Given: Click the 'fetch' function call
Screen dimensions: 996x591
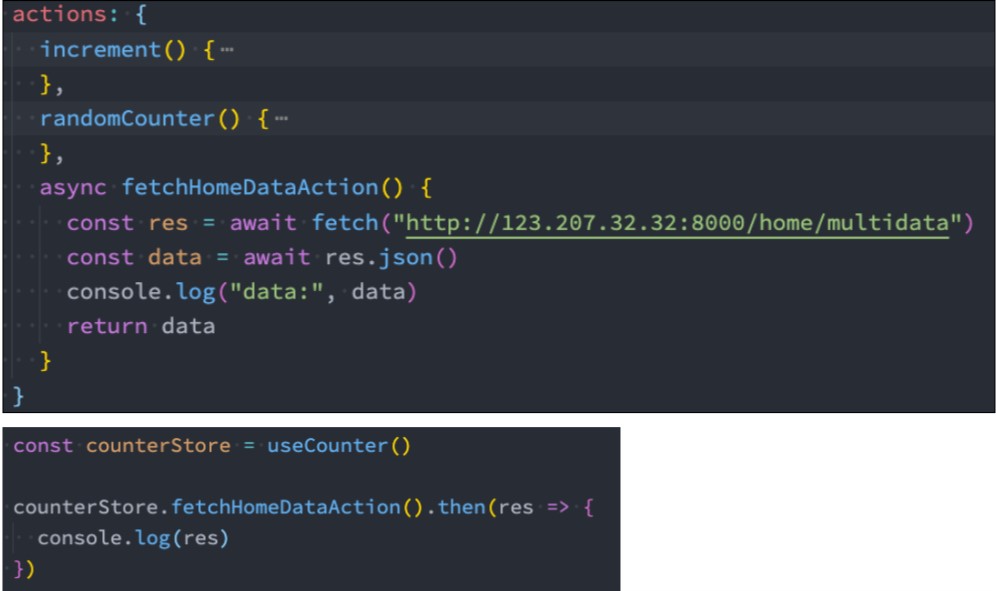Looking at the screenshot, I should coord(345,222).
